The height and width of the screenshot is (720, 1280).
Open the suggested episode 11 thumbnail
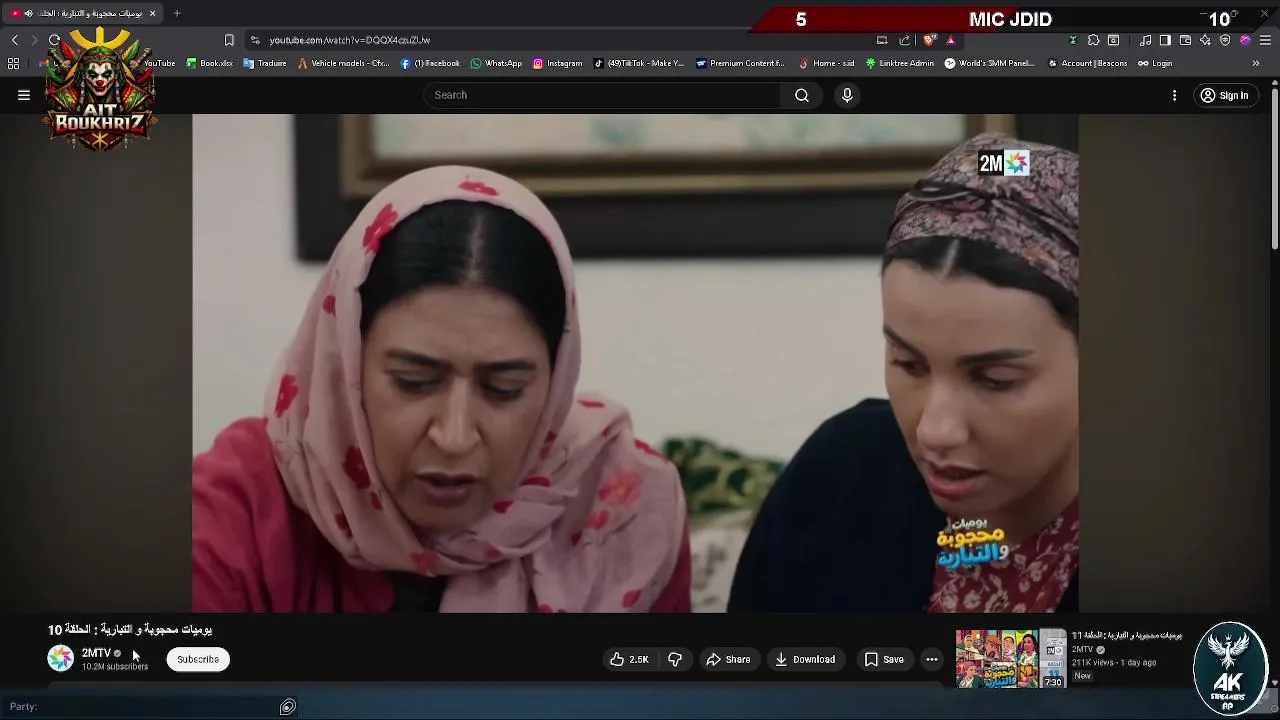(1011, 658)
